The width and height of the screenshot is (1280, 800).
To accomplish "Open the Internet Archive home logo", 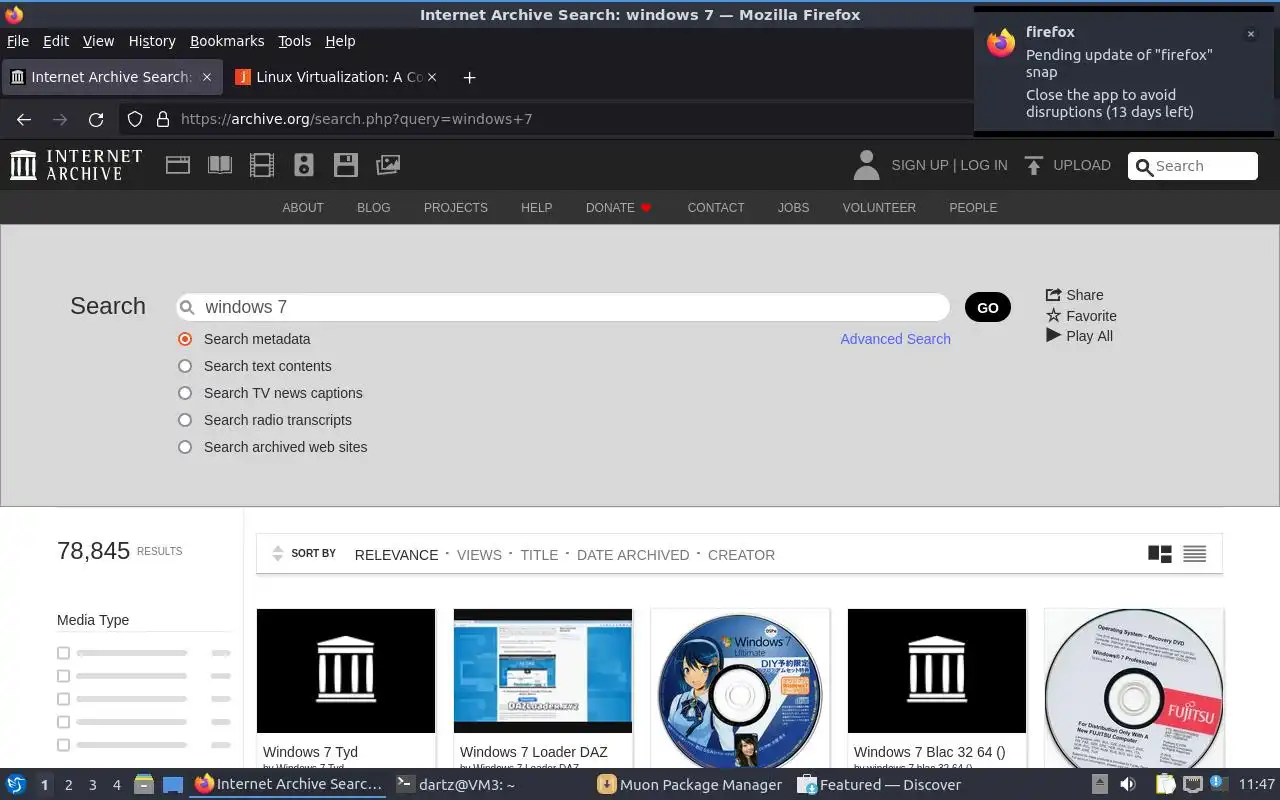I will 76,165.
